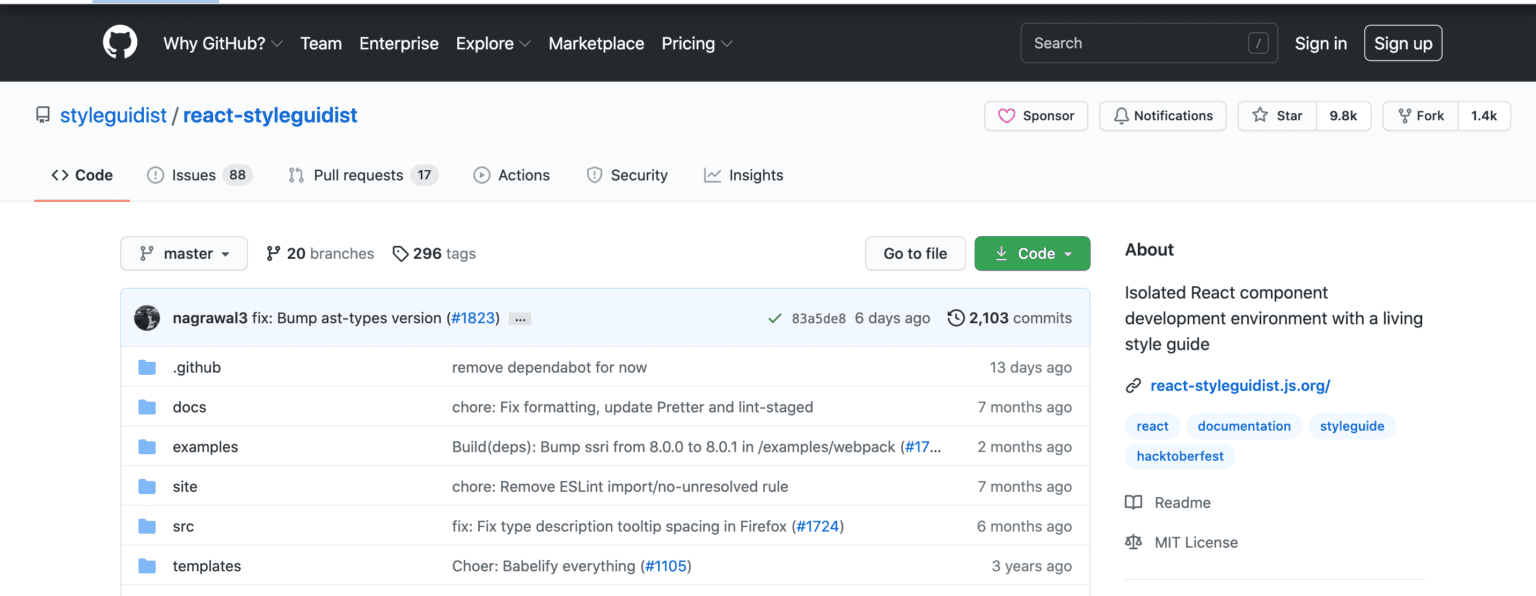The height and width of the screenshot is (596, 1536).
Task: Click the Readme book icon in About section
Action: point(1134,502)
